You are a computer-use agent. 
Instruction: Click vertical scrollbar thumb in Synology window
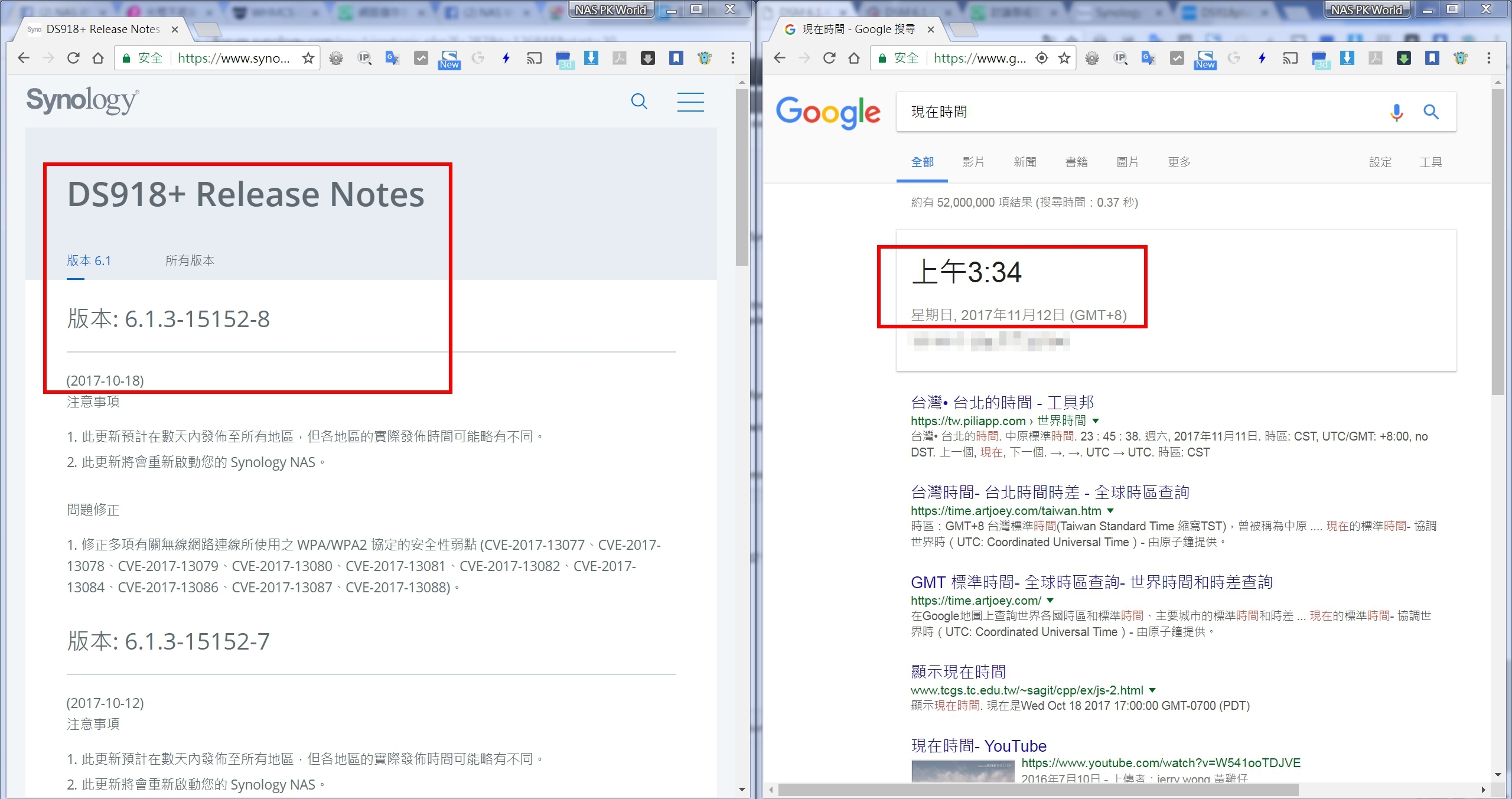pos(742,177)
